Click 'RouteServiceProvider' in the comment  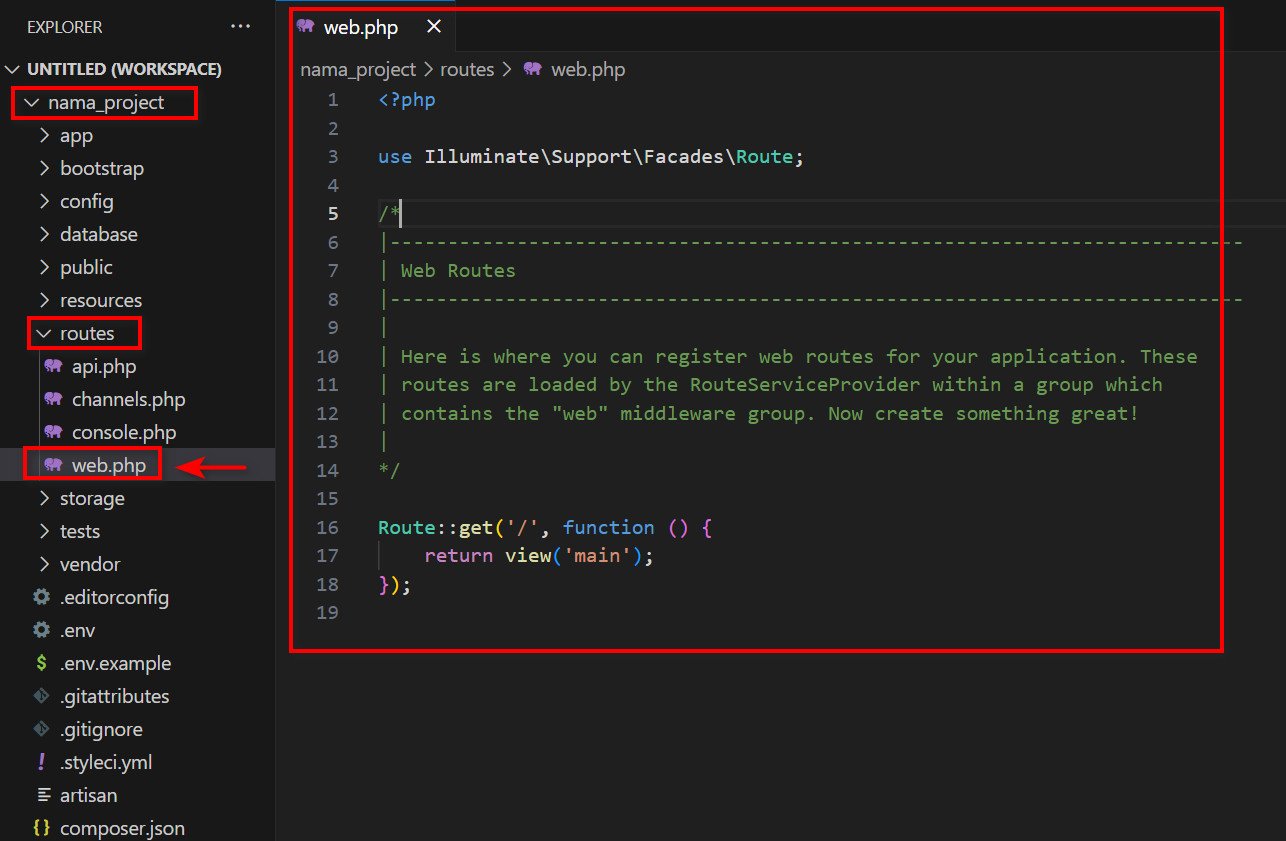pyautogui.click(x=805, y=385)
